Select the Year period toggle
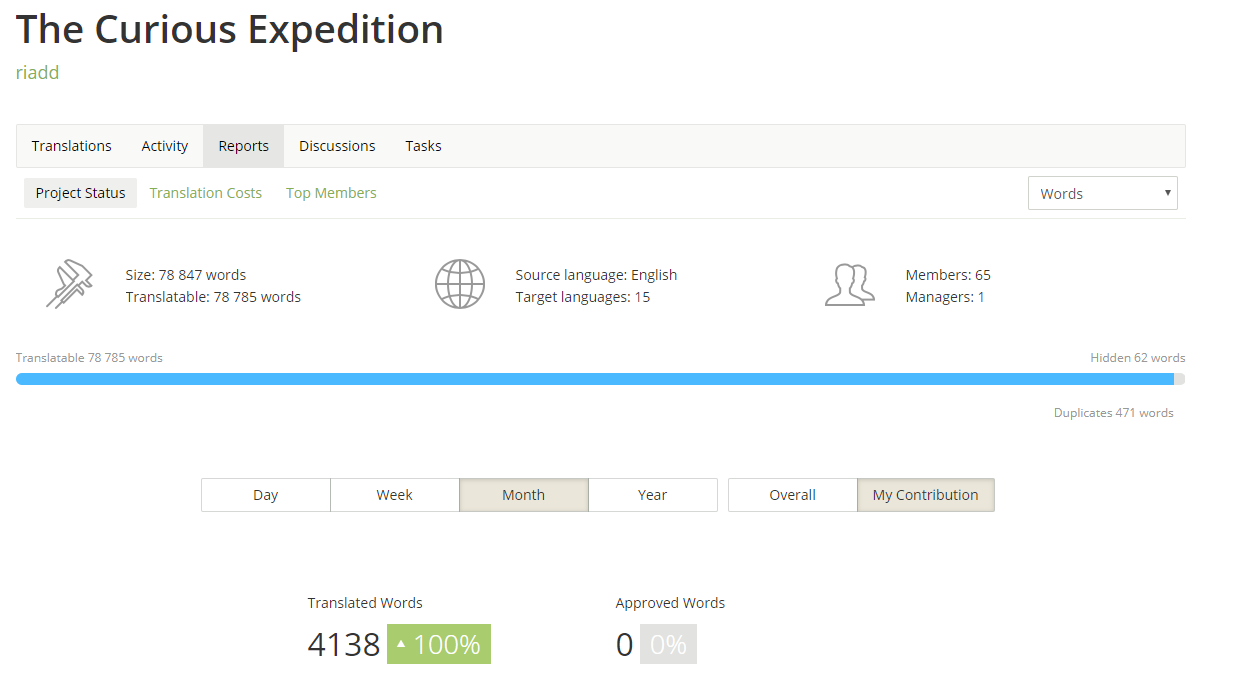This screenshot has width=1236, height=697. click(653, 495)
